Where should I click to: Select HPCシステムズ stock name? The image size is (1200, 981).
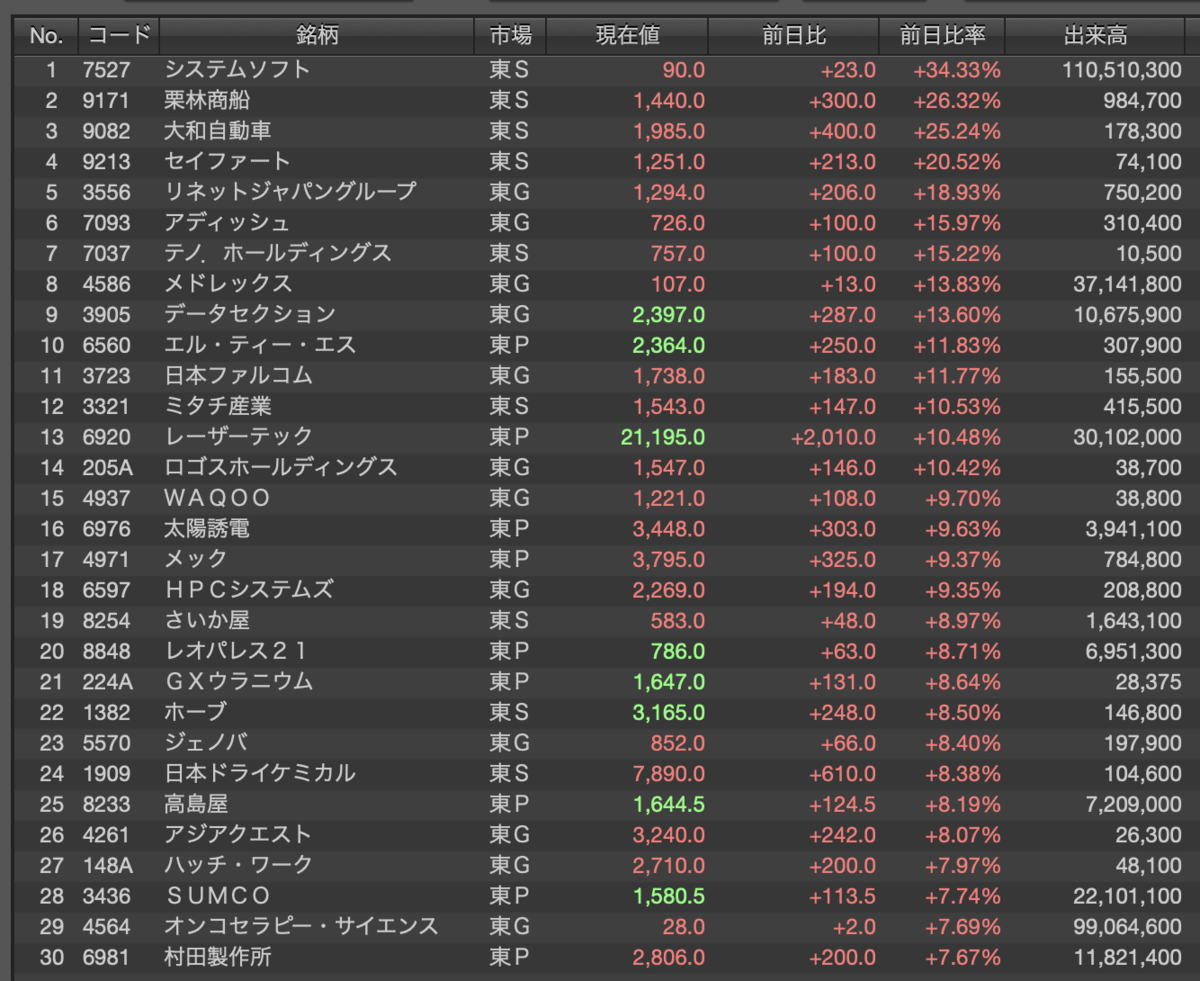pyautogui.click(x=249, y=590)
